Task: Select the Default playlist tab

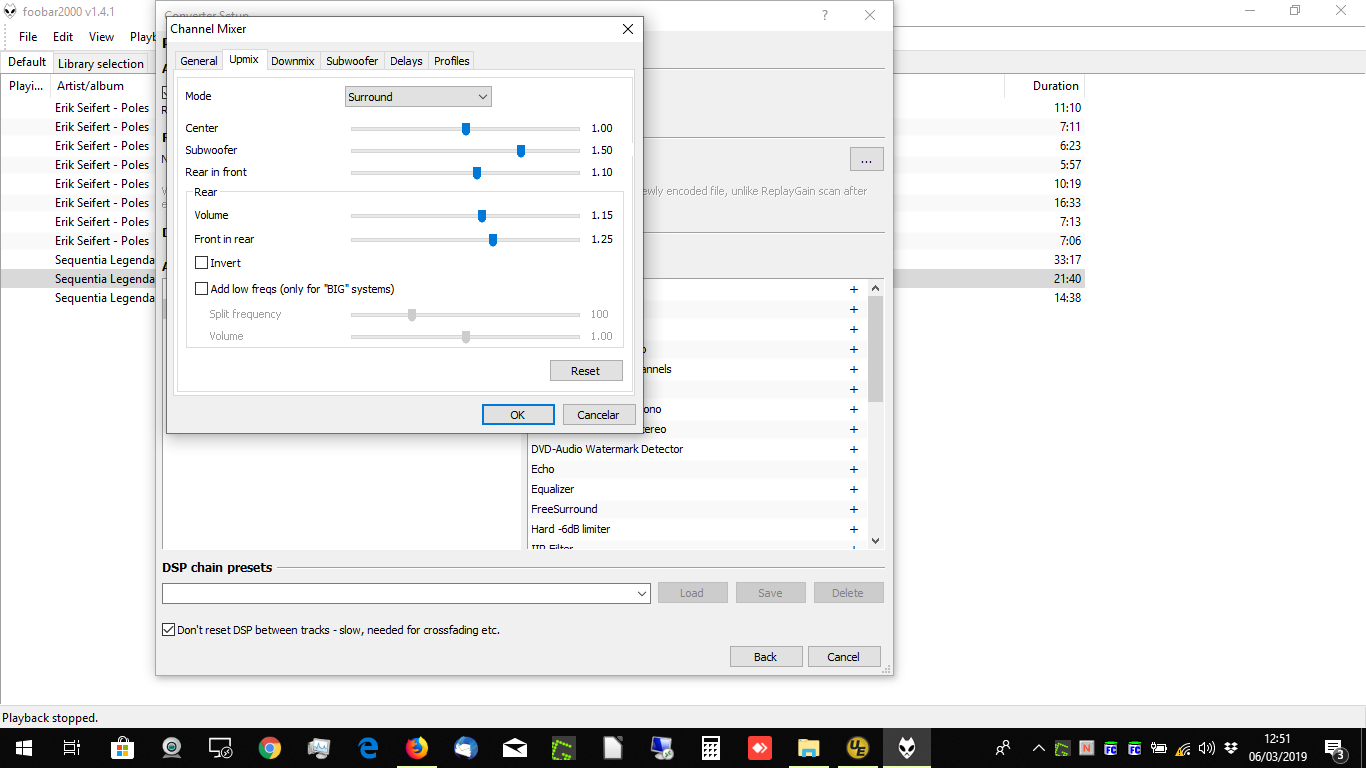Action: point(27,62)
